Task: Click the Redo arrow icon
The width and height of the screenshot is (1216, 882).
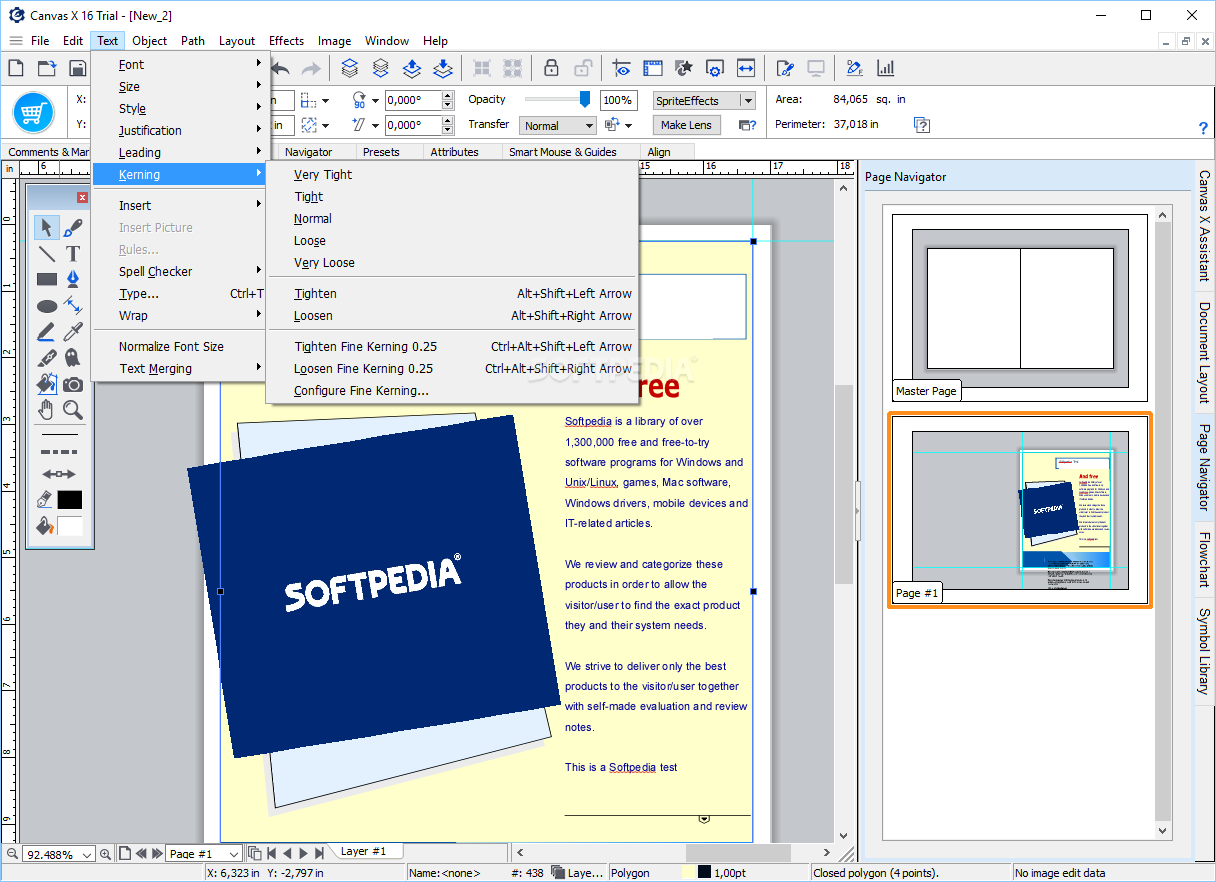Action: pos(311,68)
